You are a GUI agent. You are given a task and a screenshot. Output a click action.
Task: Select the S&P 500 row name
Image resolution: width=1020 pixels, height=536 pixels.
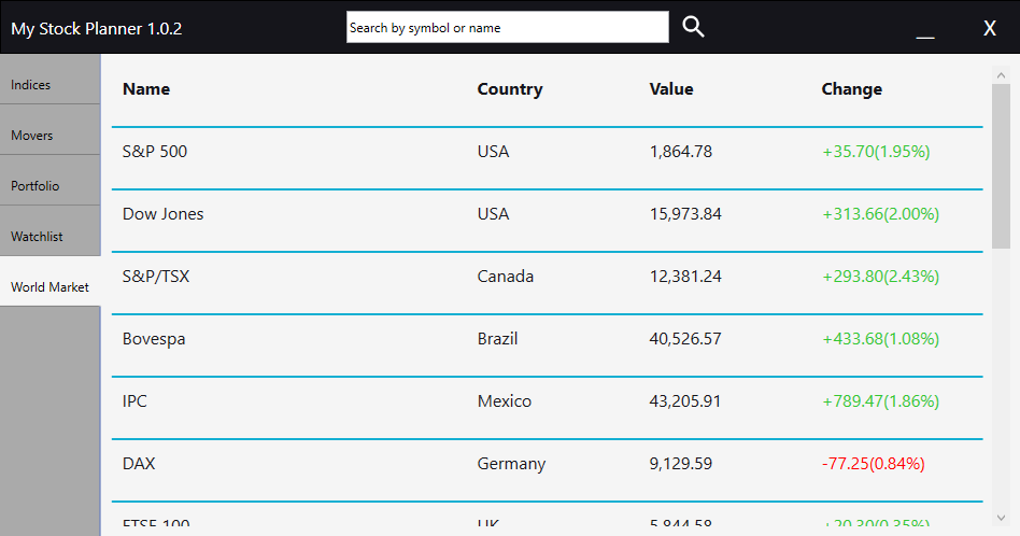click(155, 152)
